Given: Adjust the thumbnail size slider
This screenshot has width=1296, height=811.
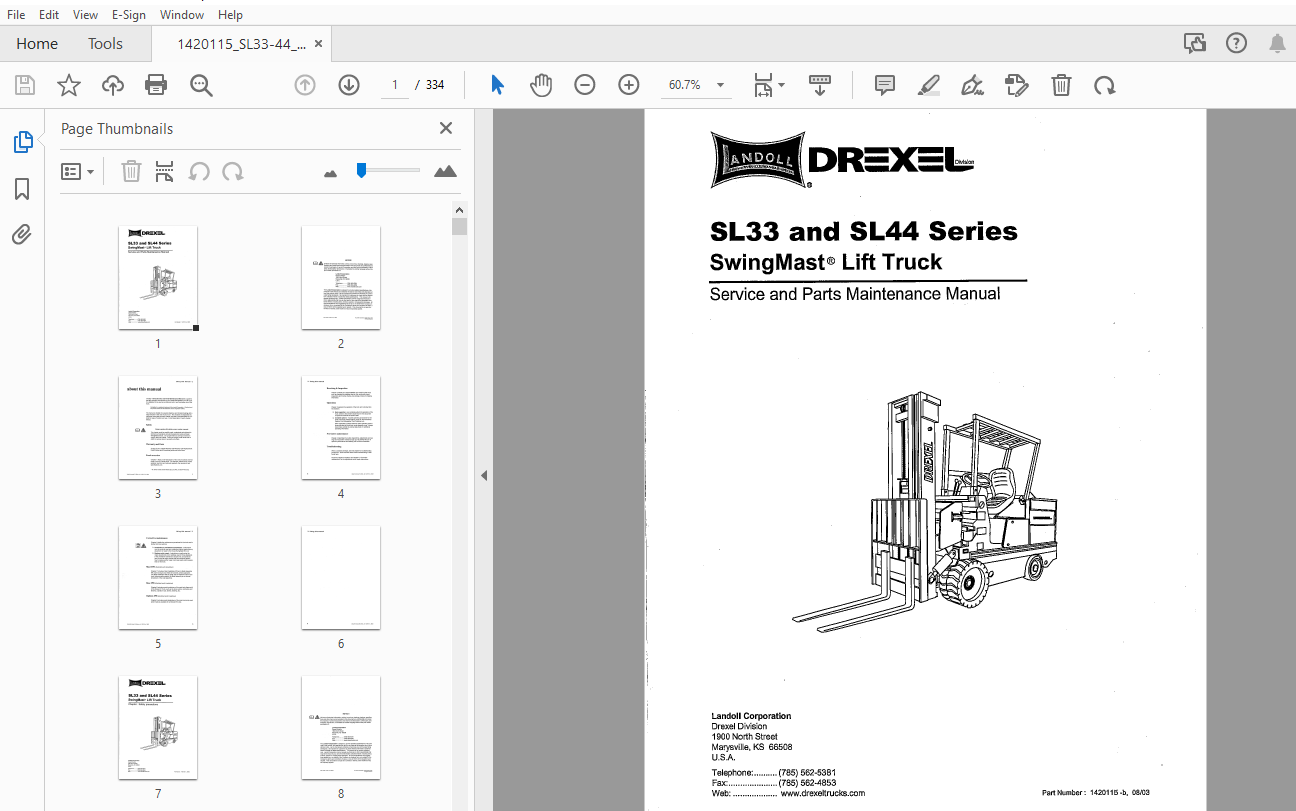Looking at the screenshot, I should click(361, 171).
